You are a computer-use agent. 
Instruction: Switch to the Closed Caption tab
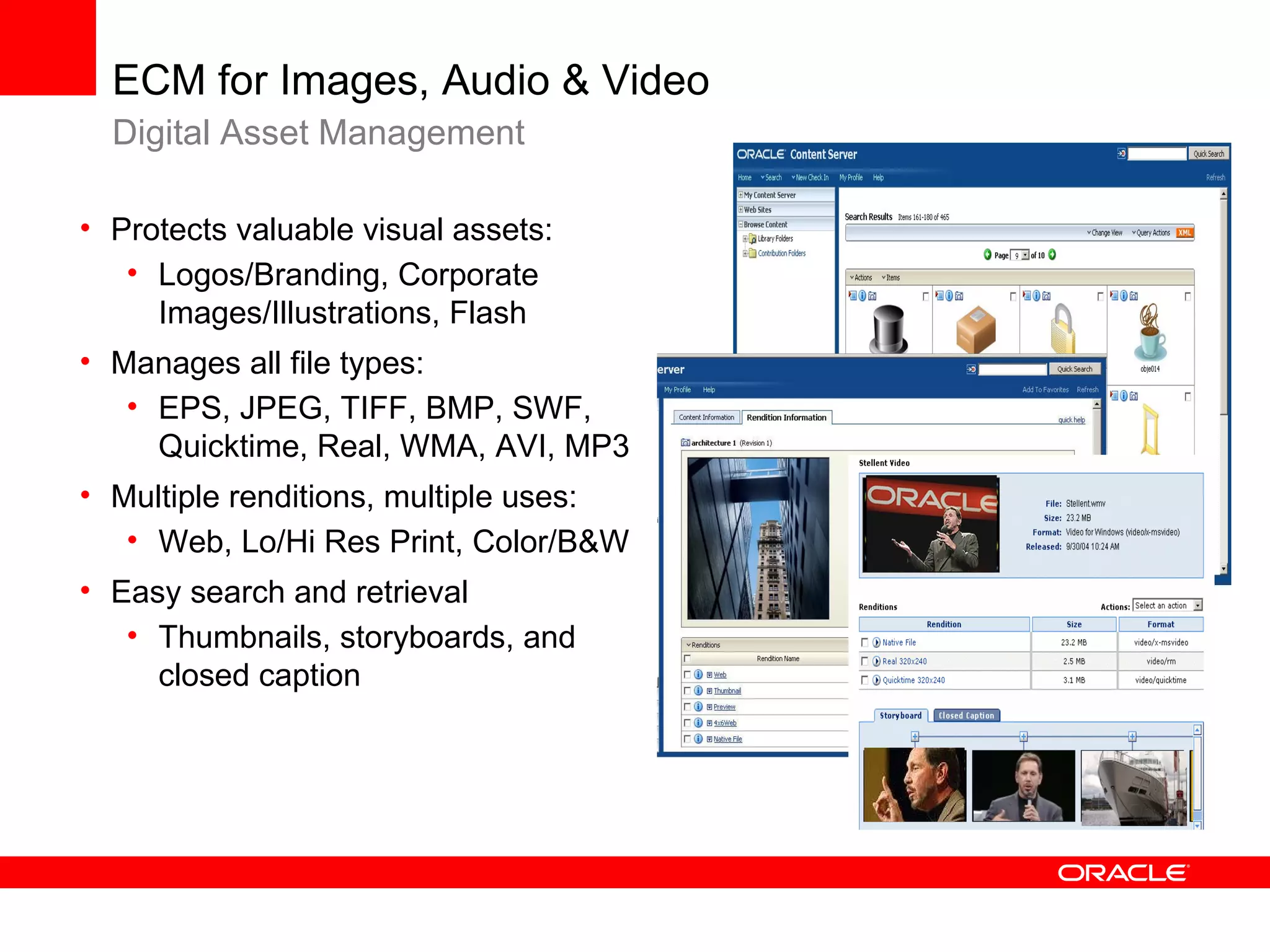point(966,716)
